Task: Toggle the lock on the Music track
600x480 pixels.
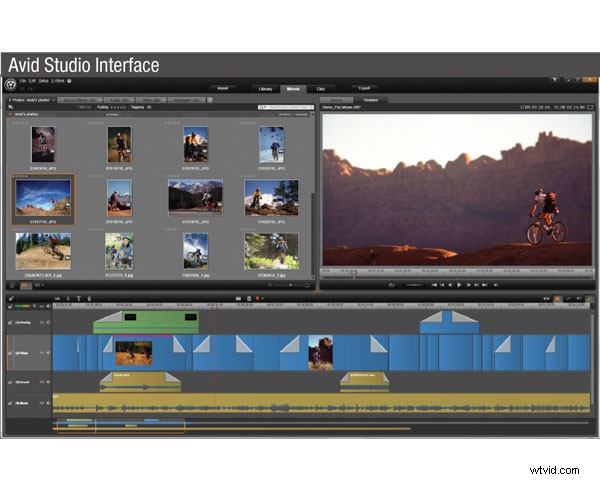Action: pos(10,403)
